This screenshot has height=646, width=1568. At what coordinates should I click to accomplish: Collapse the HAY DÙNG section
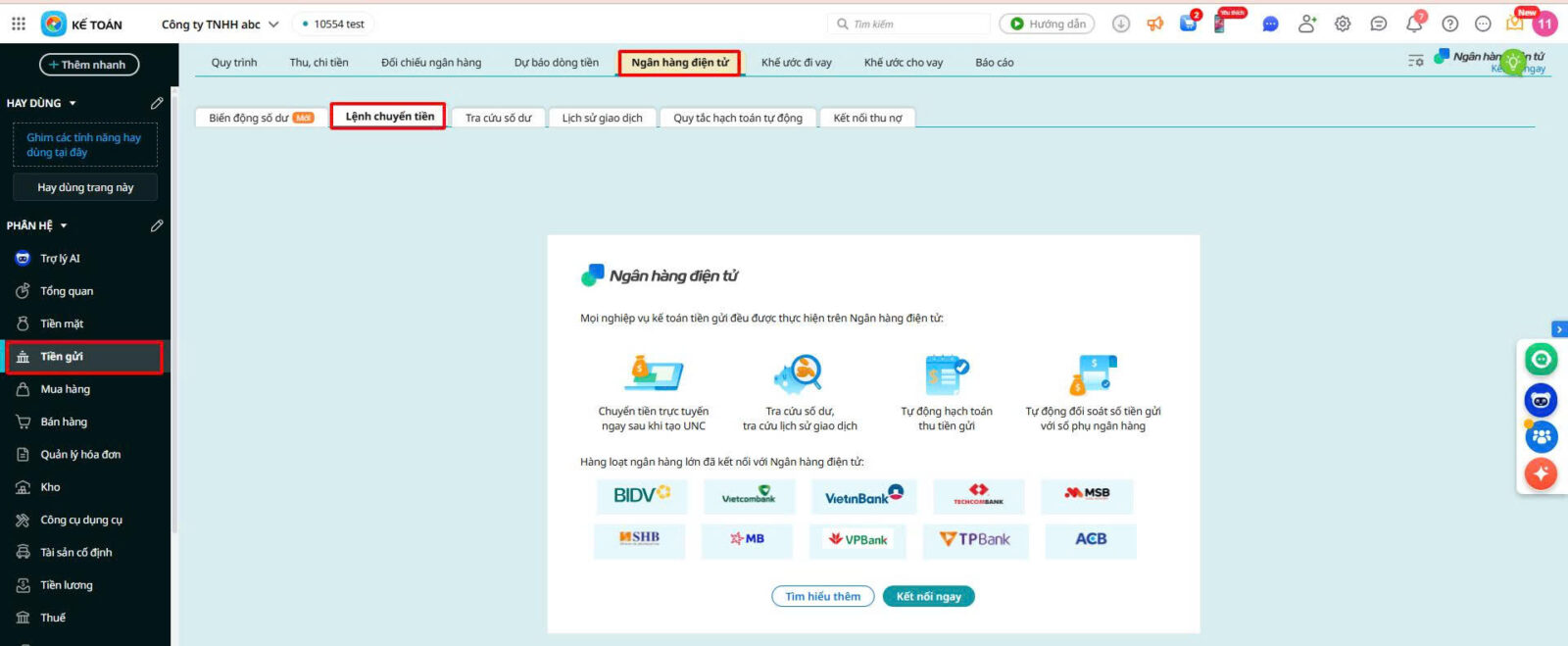click(x=73, y=103)
